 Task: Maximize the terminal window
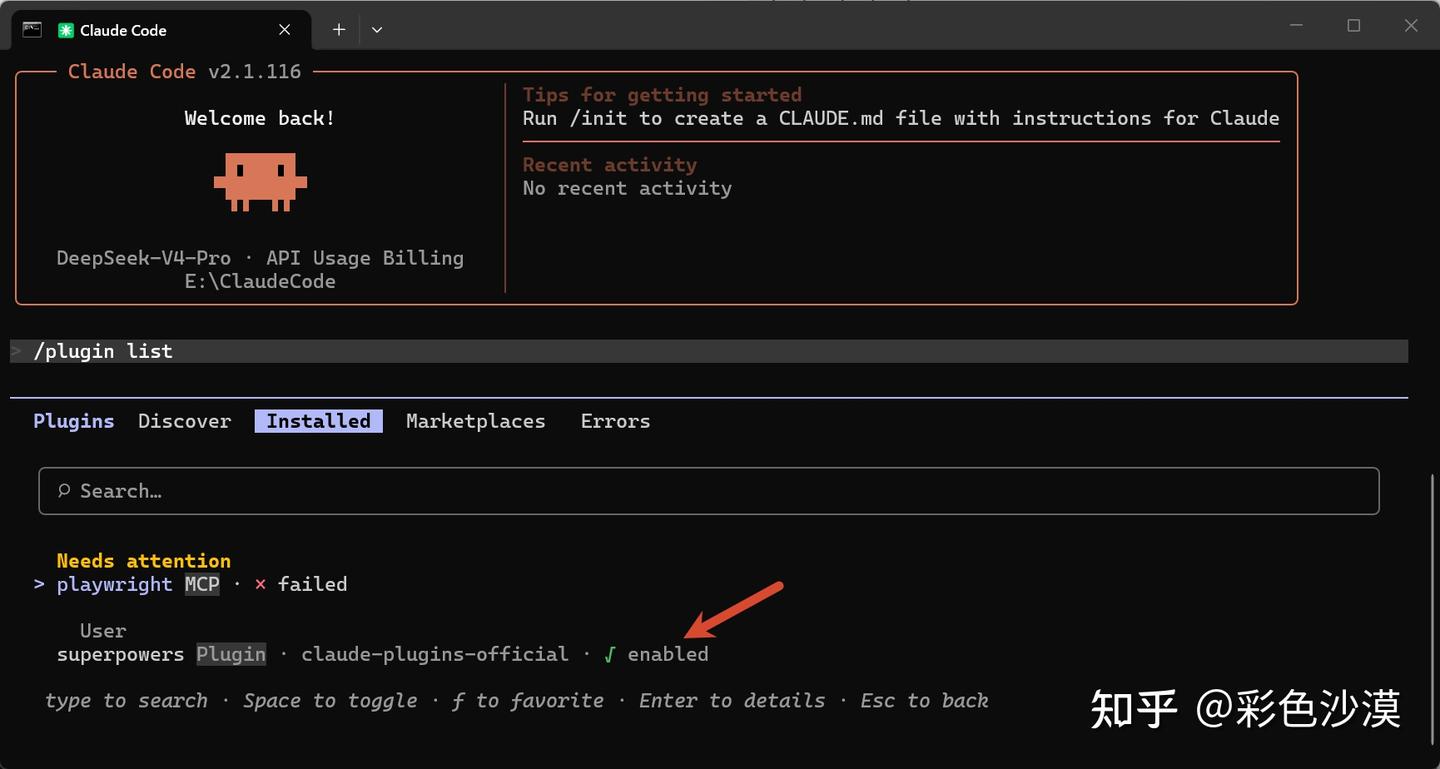pos(1354,27)
